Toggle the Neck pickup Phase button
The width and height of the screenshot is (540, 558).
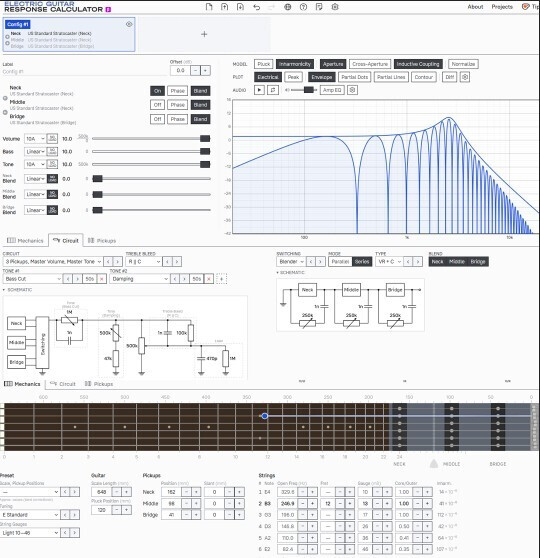coord(177,91)
